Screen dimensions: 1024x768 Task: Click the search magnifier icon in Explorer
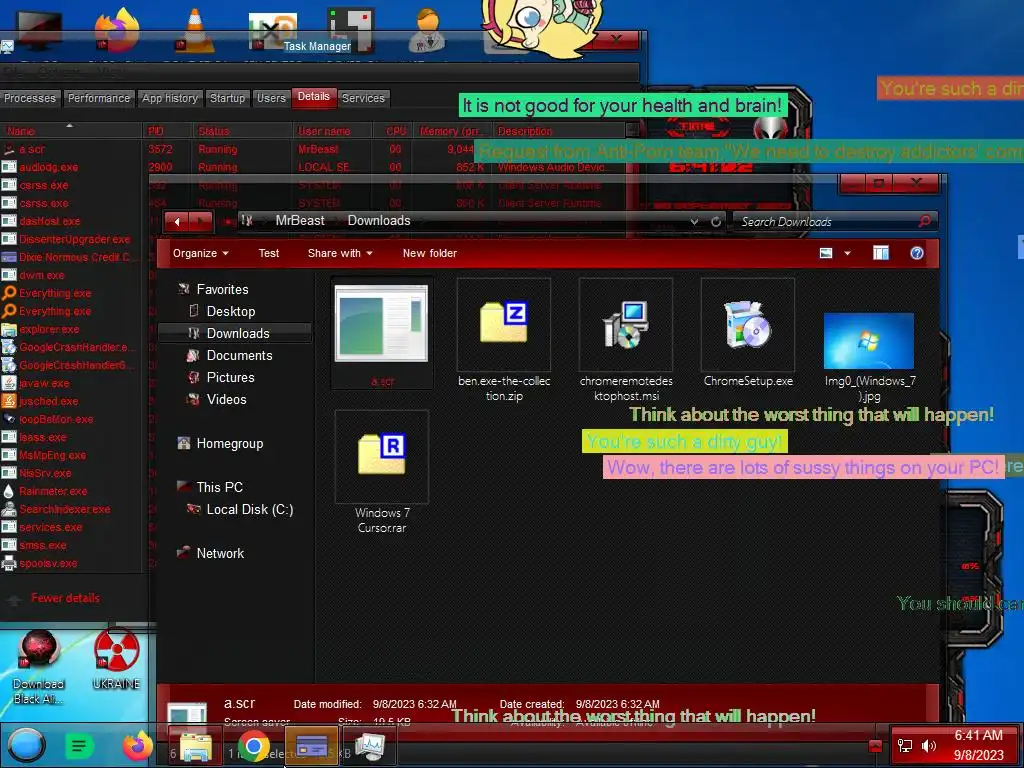[x=924, y=221]
